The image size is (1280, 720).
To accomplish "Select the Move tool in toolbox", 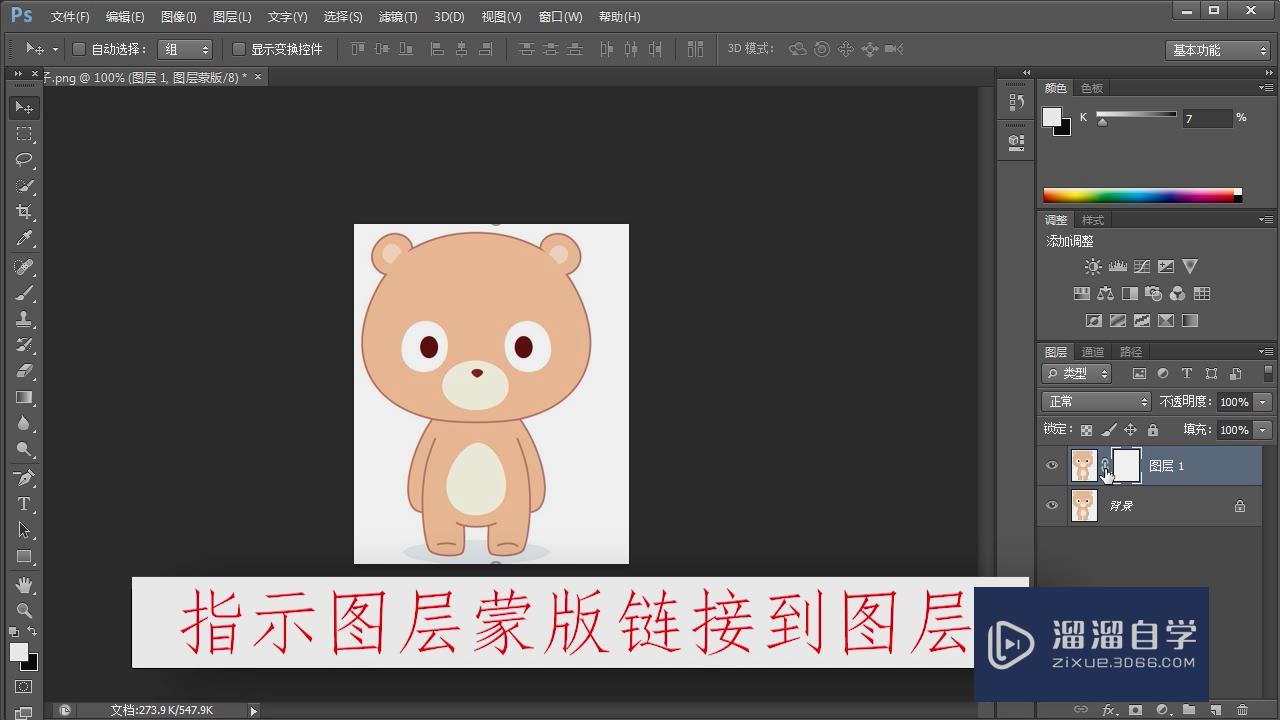I will (x=24, y=107).
